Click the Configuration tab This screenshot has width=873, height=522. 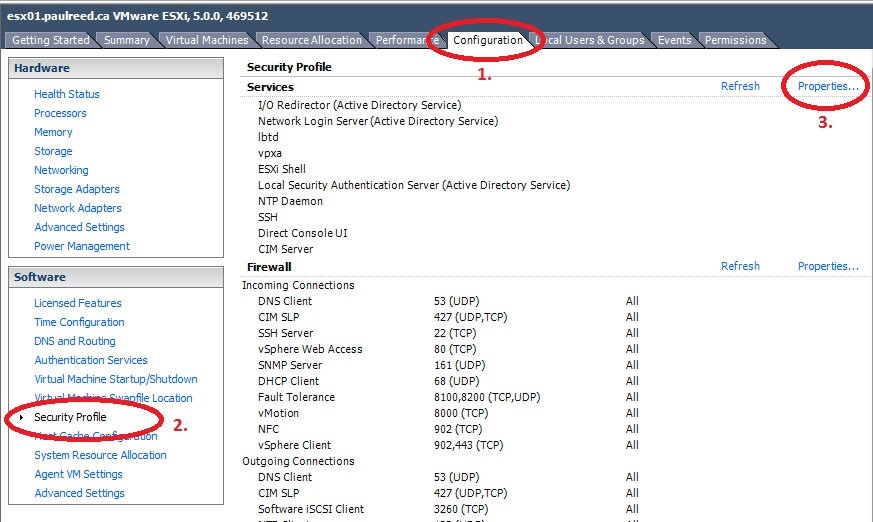[x=487, y=40]
